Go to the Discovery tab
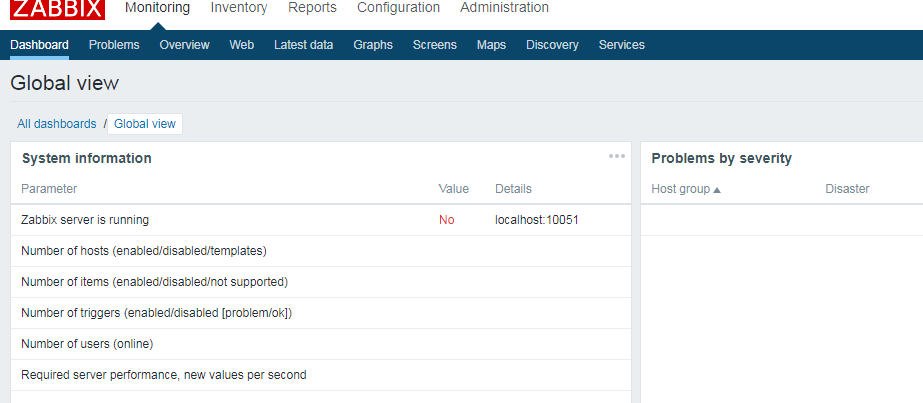Screen dimensions: 923x403 click(552, 45)
